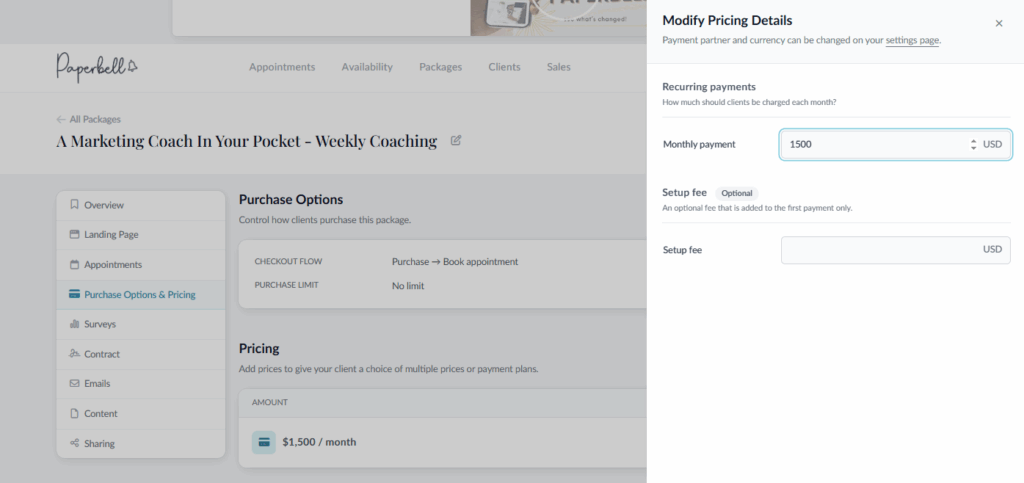The height and width of the screenshot is (483, 1024).
Task: Click the Optional badge beside Setup fee
Action: click(737, 193)
